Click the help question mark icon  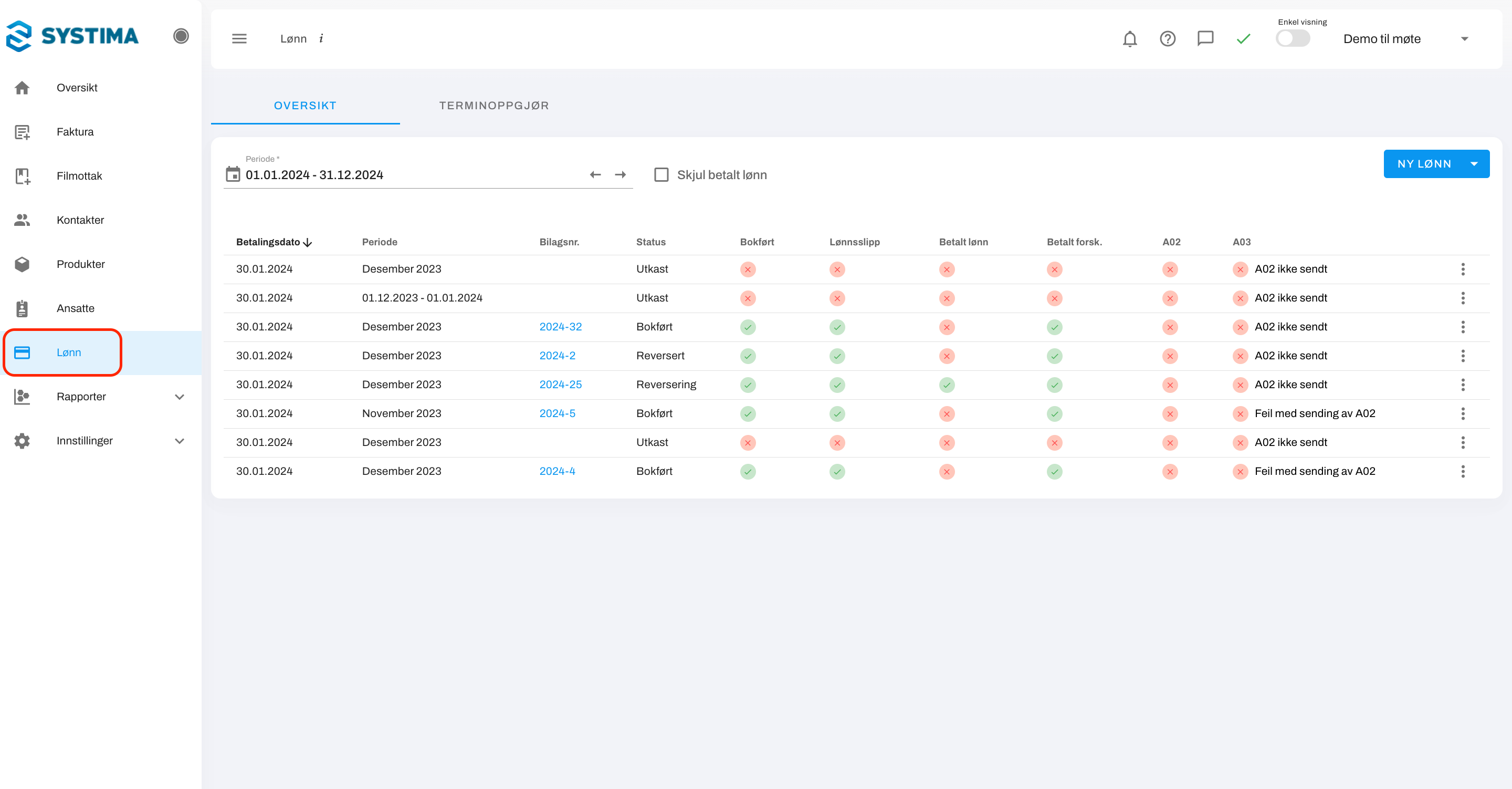point(1167,39)
